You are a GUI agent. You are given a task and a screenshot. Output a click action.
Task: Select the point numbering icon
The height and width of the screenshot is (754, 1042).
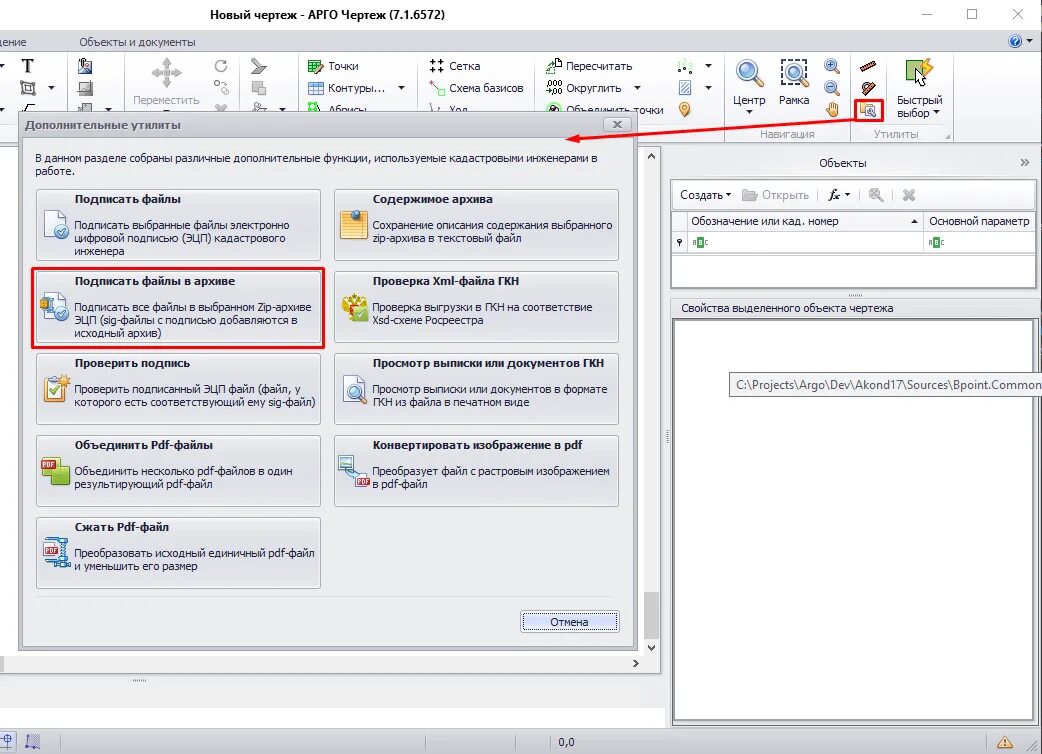pos(684,66)
